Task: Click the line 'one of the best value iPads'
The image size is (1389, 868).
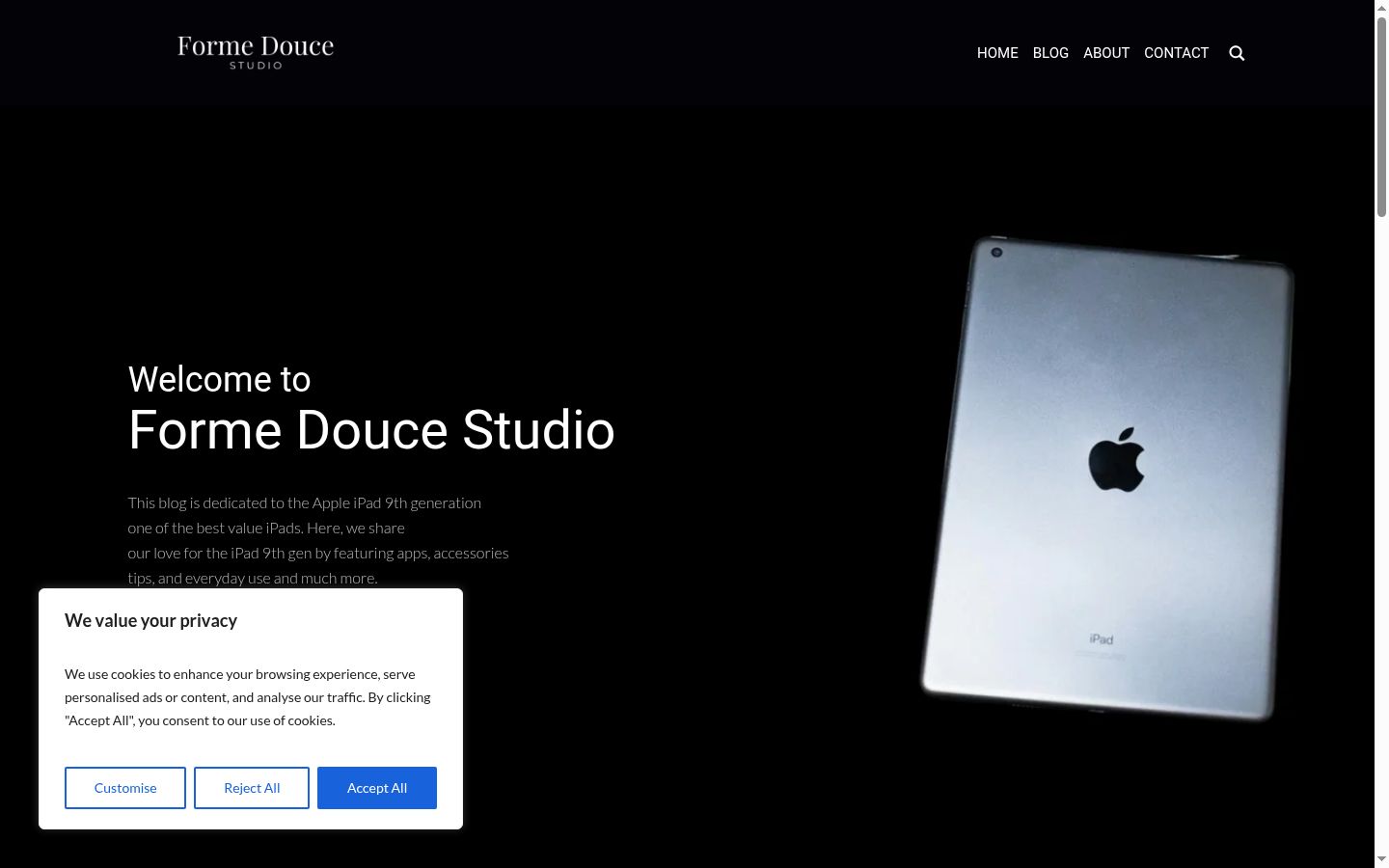Action: point(266,528)
